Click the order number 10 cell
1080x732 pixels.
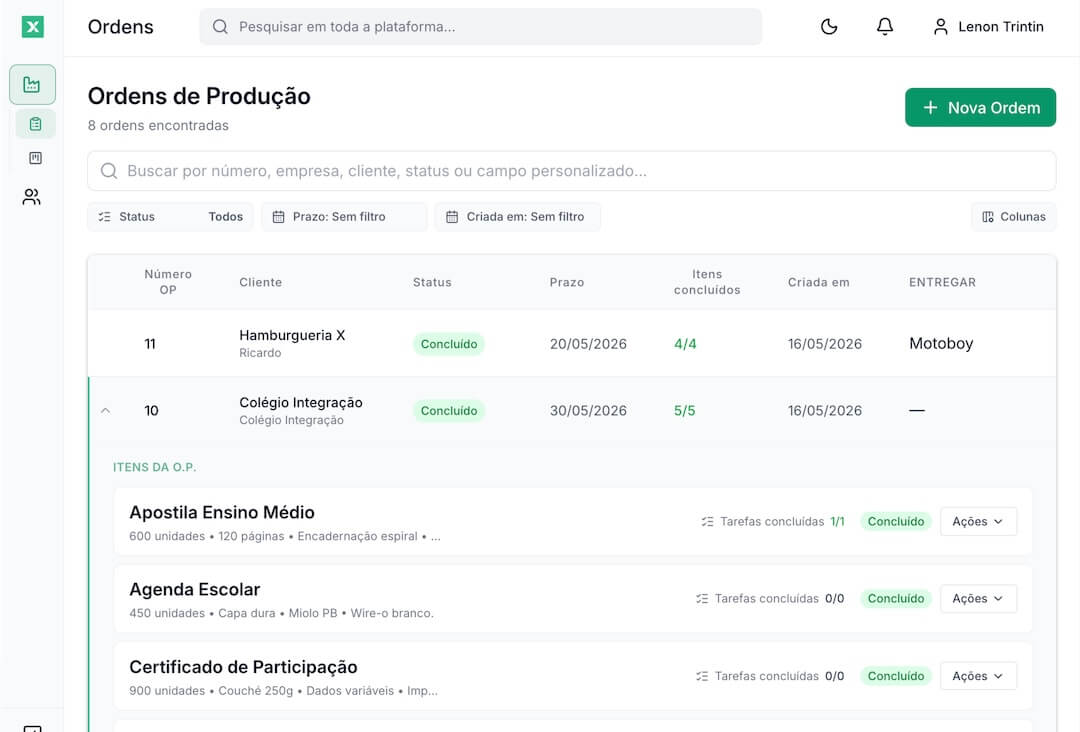[152, 411]
